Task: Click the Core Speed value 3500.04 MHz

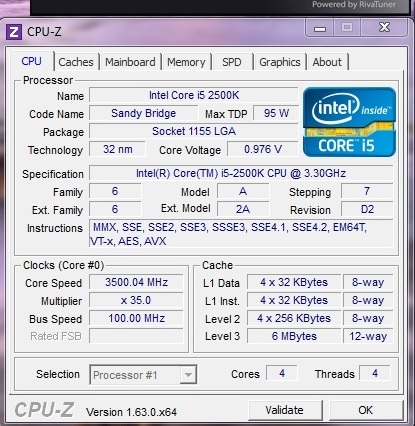Action: 136,282
